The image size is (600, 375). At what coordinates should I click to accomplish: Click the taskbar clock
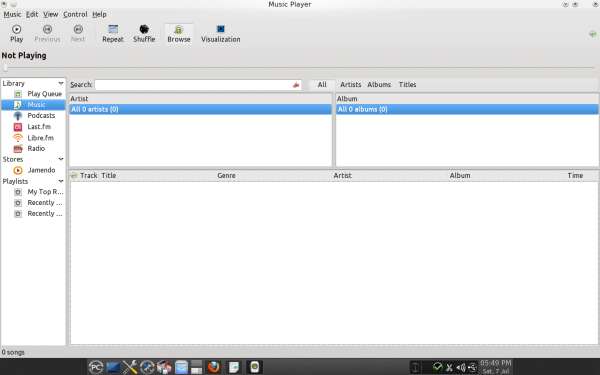pos(496,367)
